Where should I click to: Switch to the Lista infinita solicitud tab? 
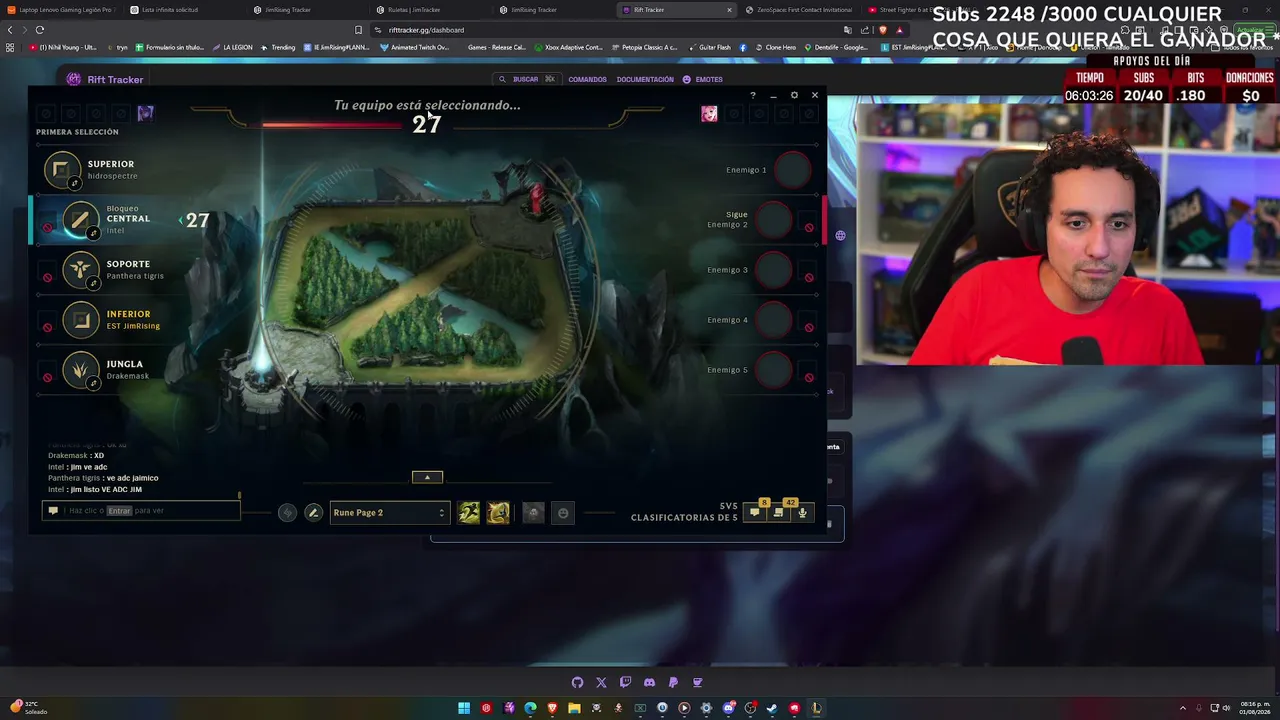point(184,10)
